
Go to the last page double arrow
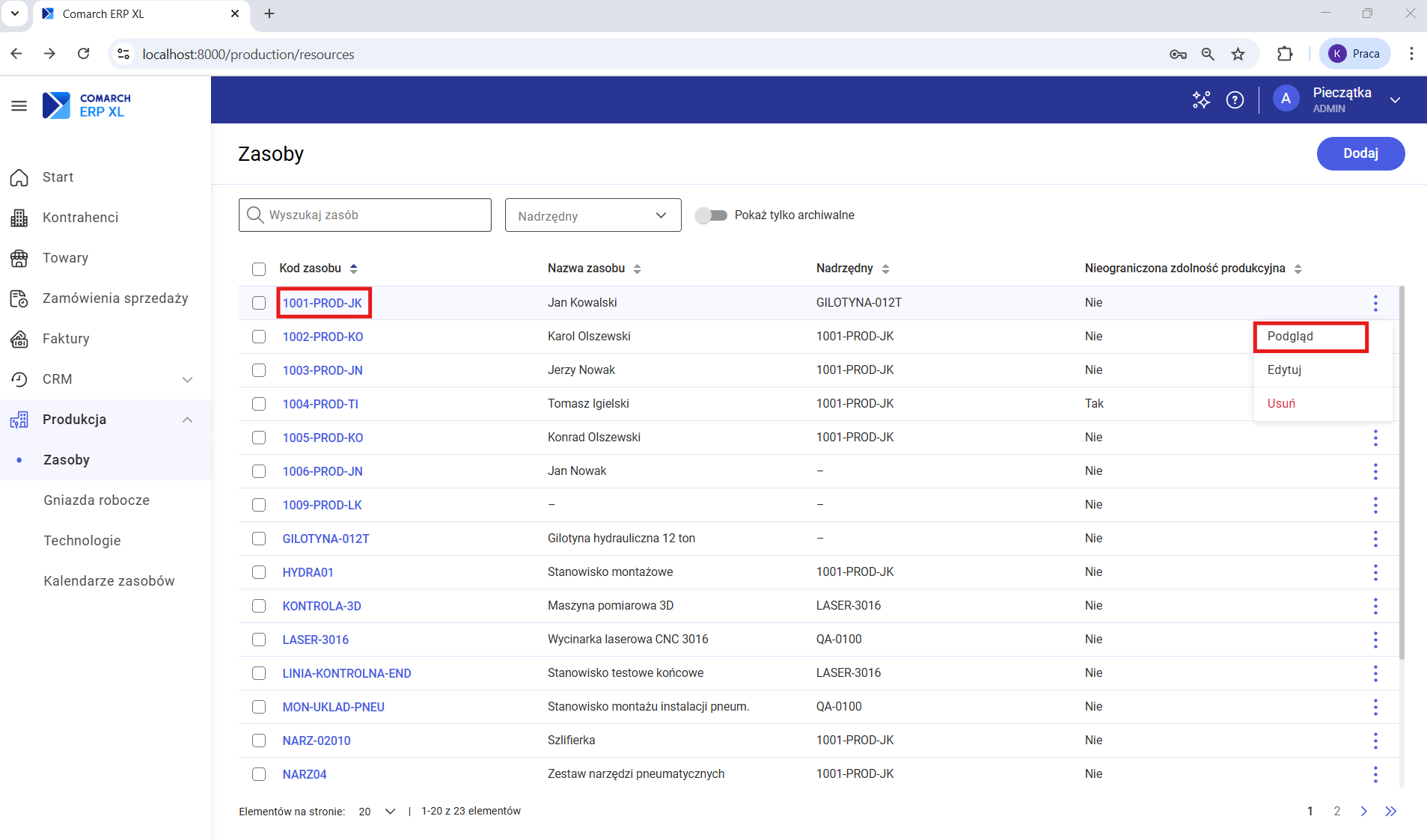coord(1390,811)
